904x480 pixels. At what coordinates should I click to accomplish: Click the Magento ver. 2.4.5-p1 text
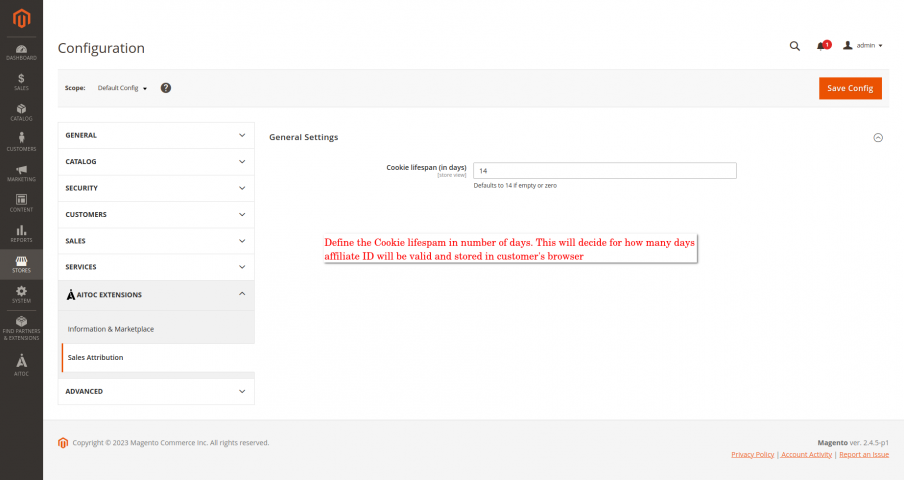tap(853, 443)
